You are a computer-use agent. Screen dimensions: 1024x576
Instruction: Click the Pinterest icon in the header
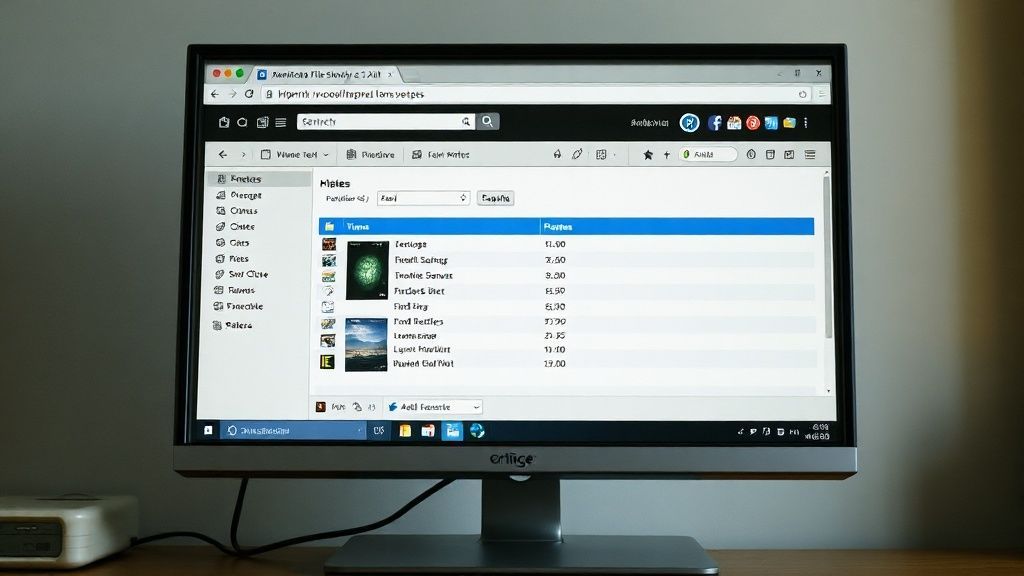(753, 122)
